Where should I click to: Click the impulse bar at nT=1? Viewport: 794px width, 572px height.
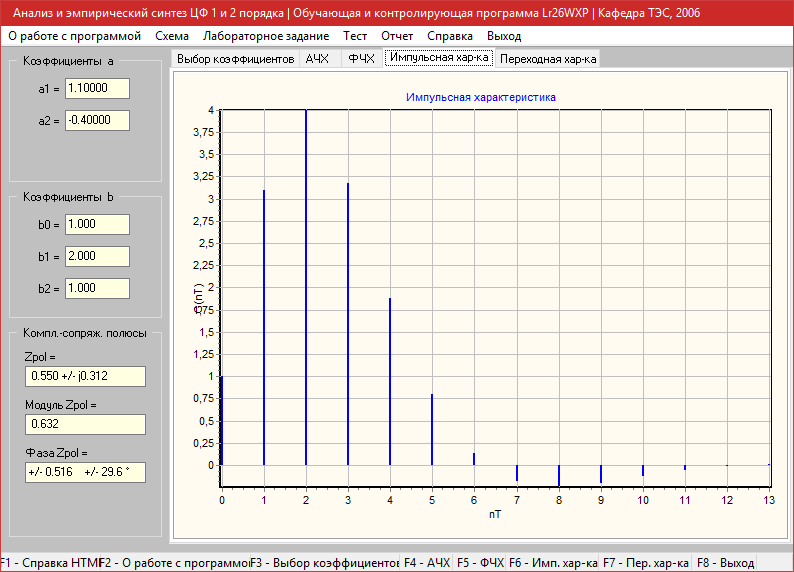click(x=264, y=328)
